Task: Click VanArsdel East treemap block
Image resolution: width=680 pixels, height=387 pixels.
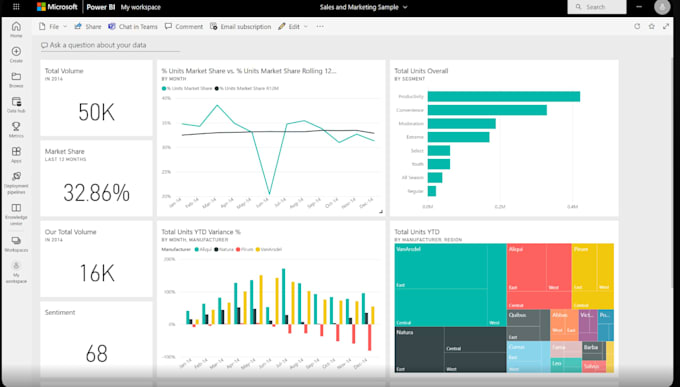Action: [441, 266]
